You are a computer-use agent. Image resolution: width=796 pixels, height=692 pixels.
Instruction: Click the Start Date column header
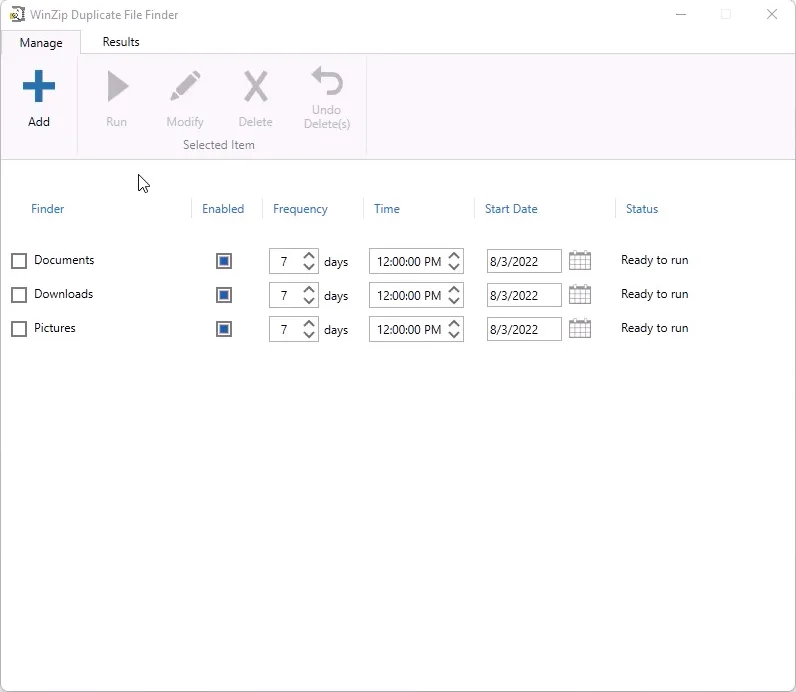tap(511, 209)
